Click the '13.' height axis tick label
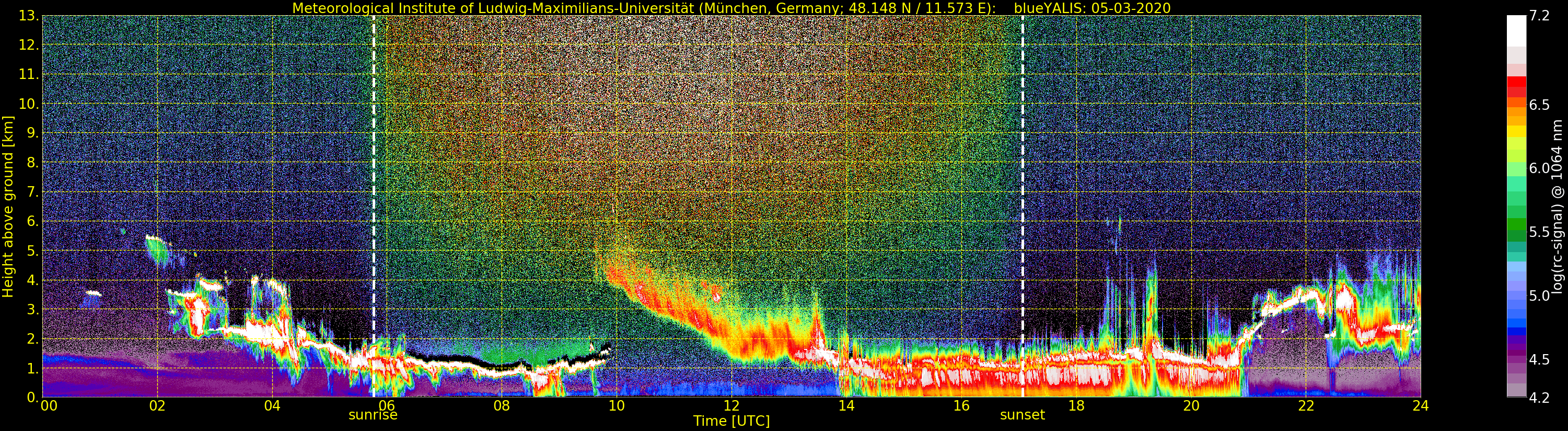The image size is (1568, 431). point(29,16)
